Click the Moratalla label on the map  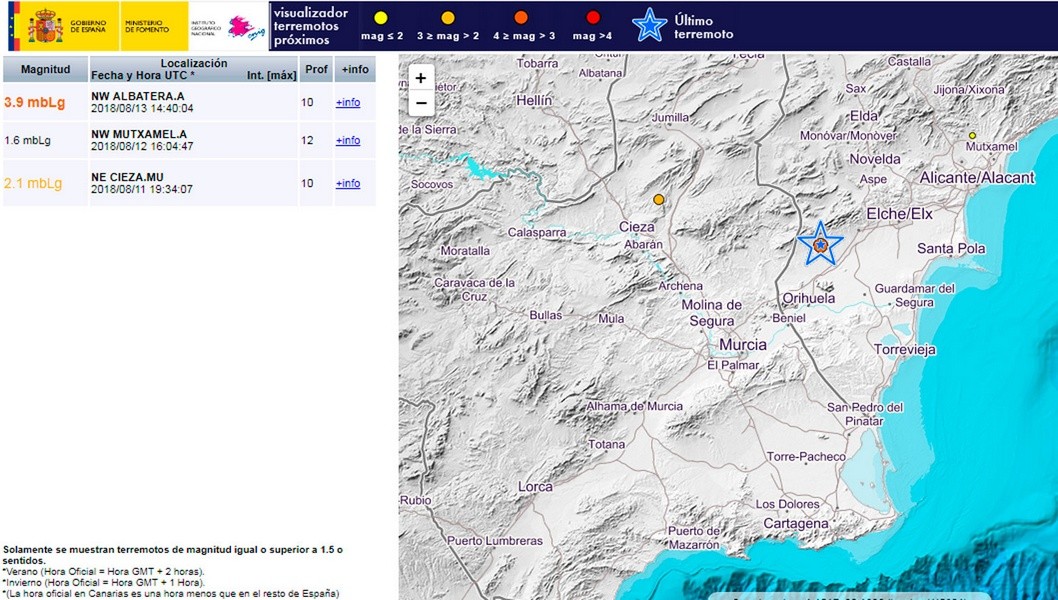coord(466,251)
